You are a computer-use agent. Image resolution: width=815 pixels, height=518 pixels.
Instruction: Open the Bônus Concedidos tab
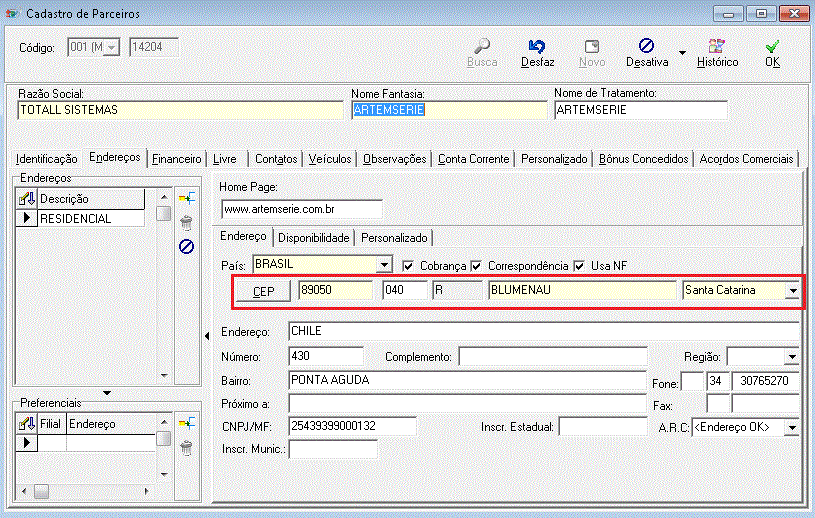pyautogui.click(x=643, y=158)
